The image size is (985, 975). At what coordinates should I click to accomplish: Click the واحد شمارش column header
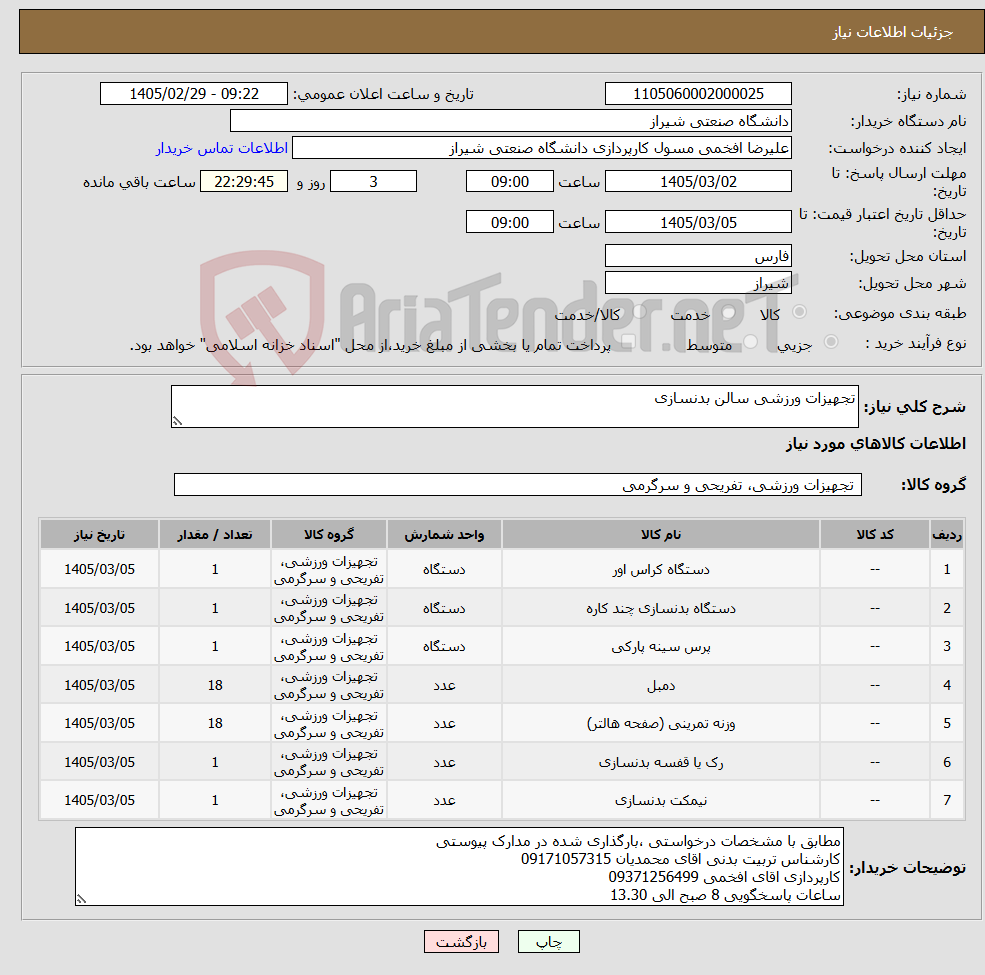pyautogui.click(x=444, y=535)
